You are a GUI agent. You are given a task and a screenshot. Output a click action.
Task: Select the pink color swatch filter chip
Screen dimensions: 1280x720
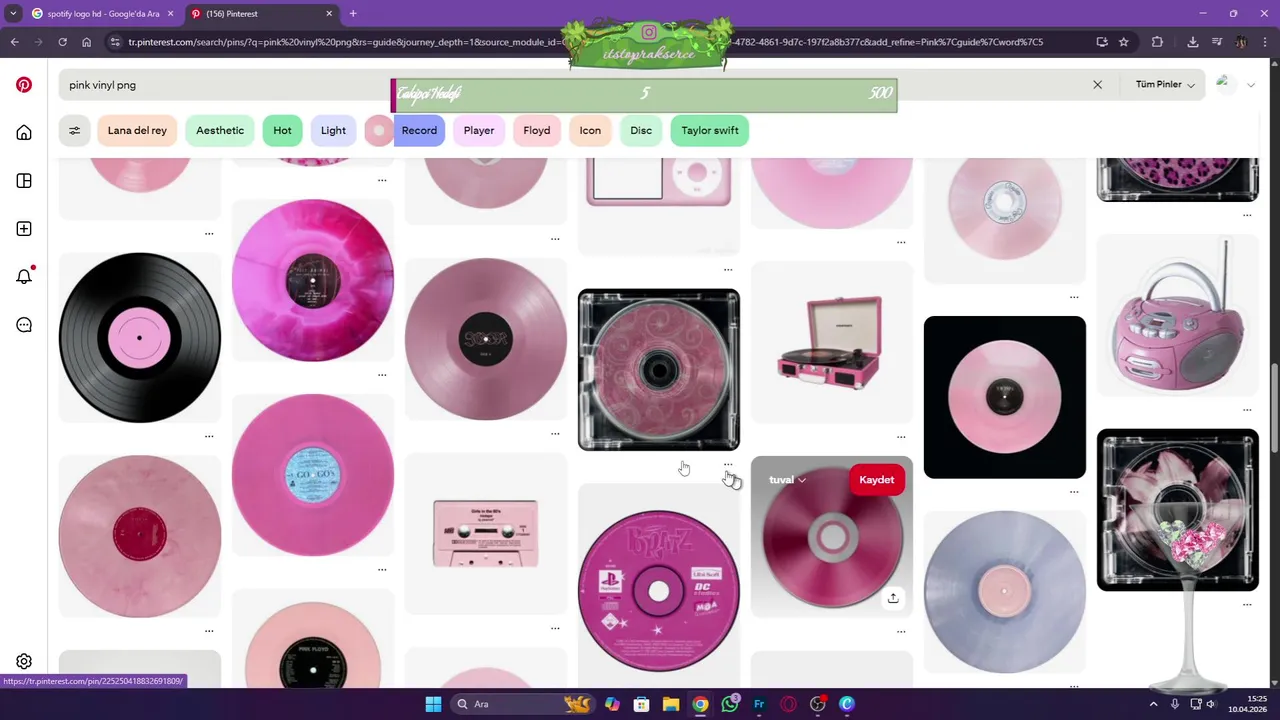379,130
